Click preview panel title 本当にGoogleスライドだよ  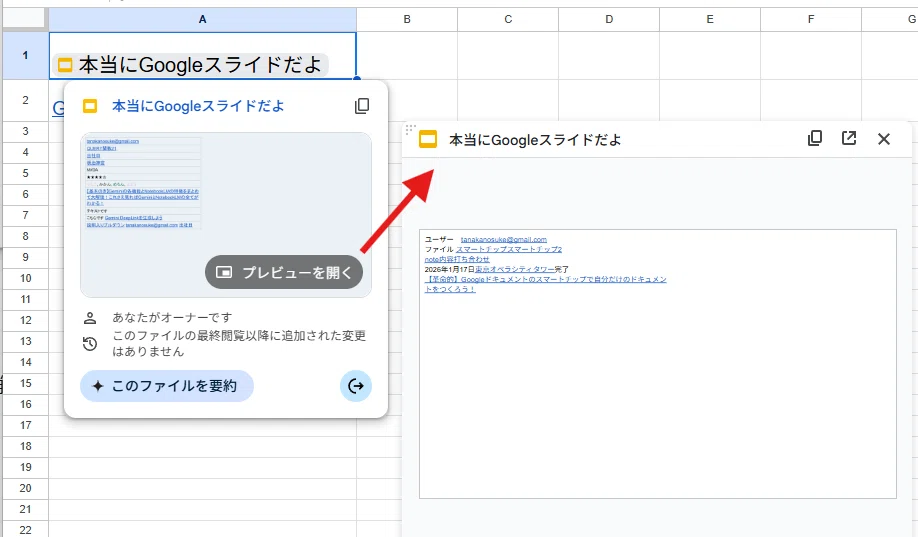coord(535,140)
